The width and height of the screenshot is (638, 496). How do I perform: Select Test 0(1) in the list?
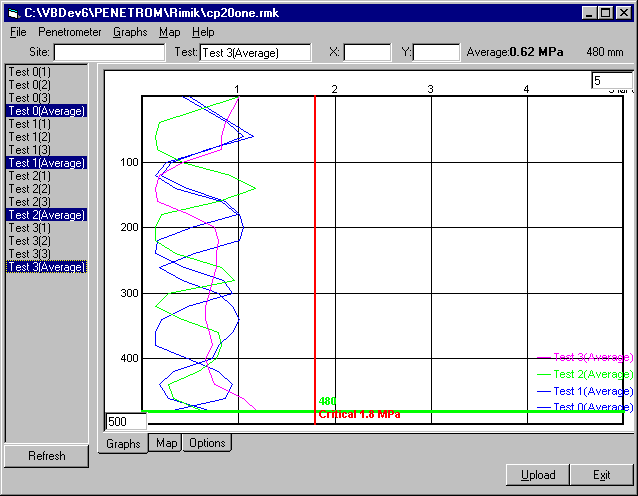coord(46,72)
